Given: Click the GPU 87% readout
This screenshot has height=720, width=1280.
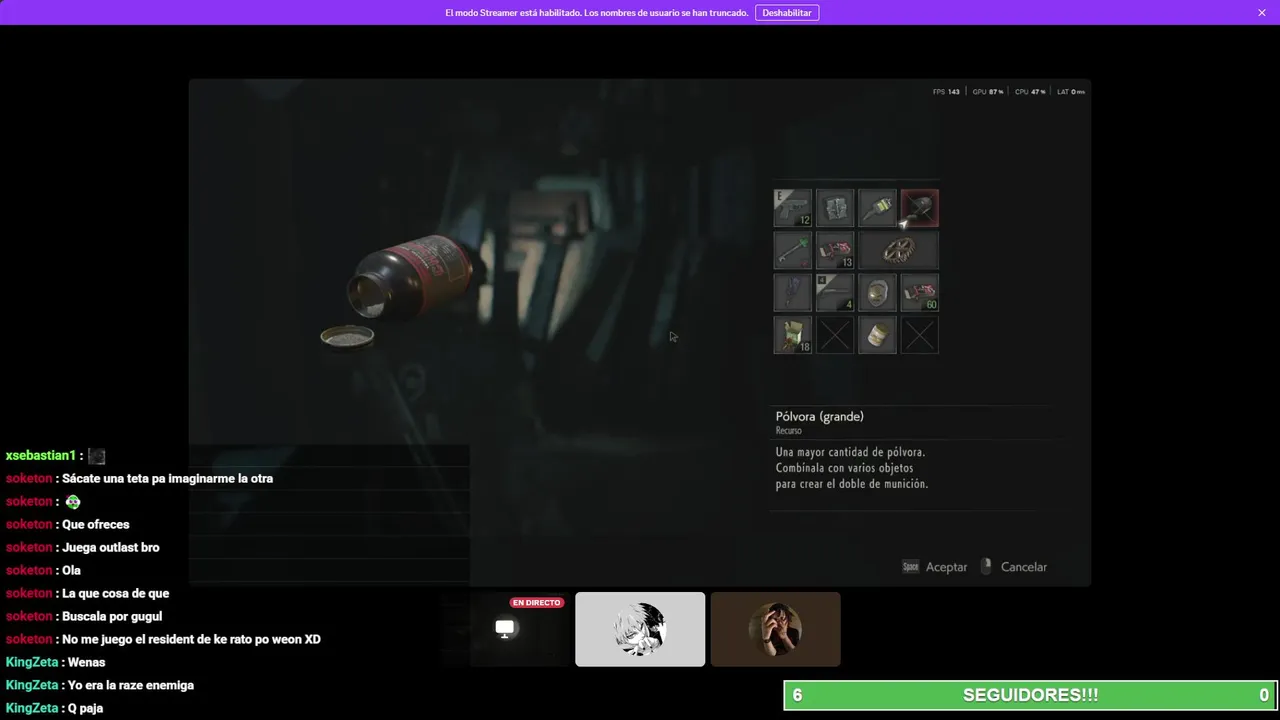Looking at the screenshot, I should 987,92.
